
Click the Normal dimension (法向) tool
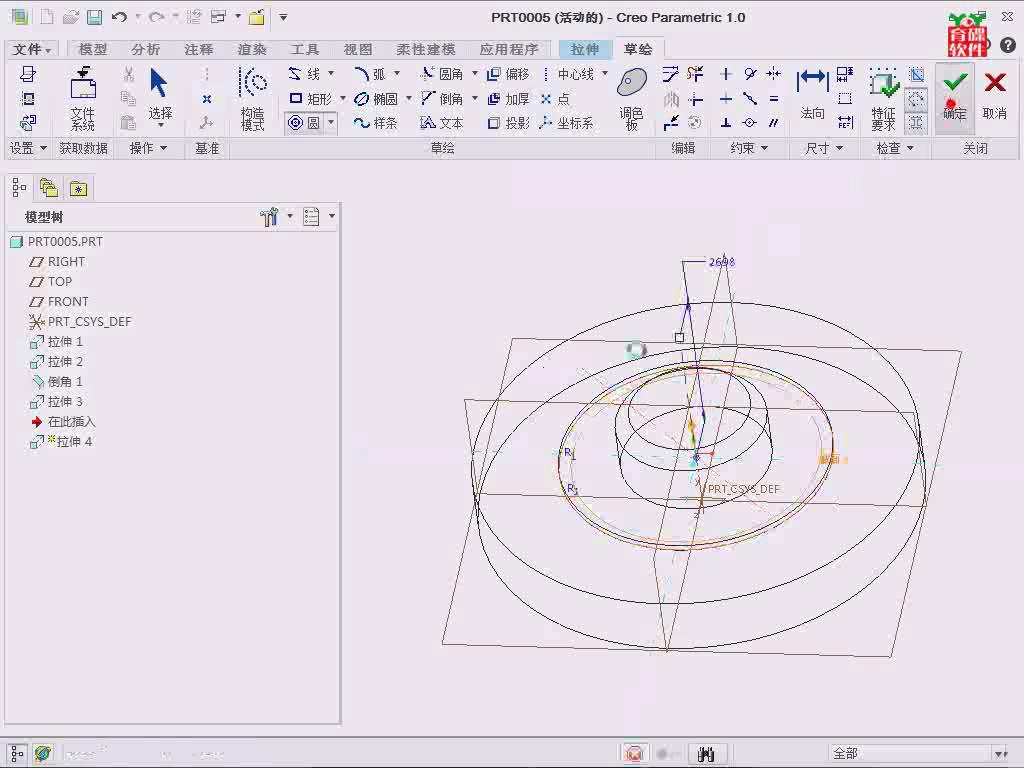coord(812,93)
